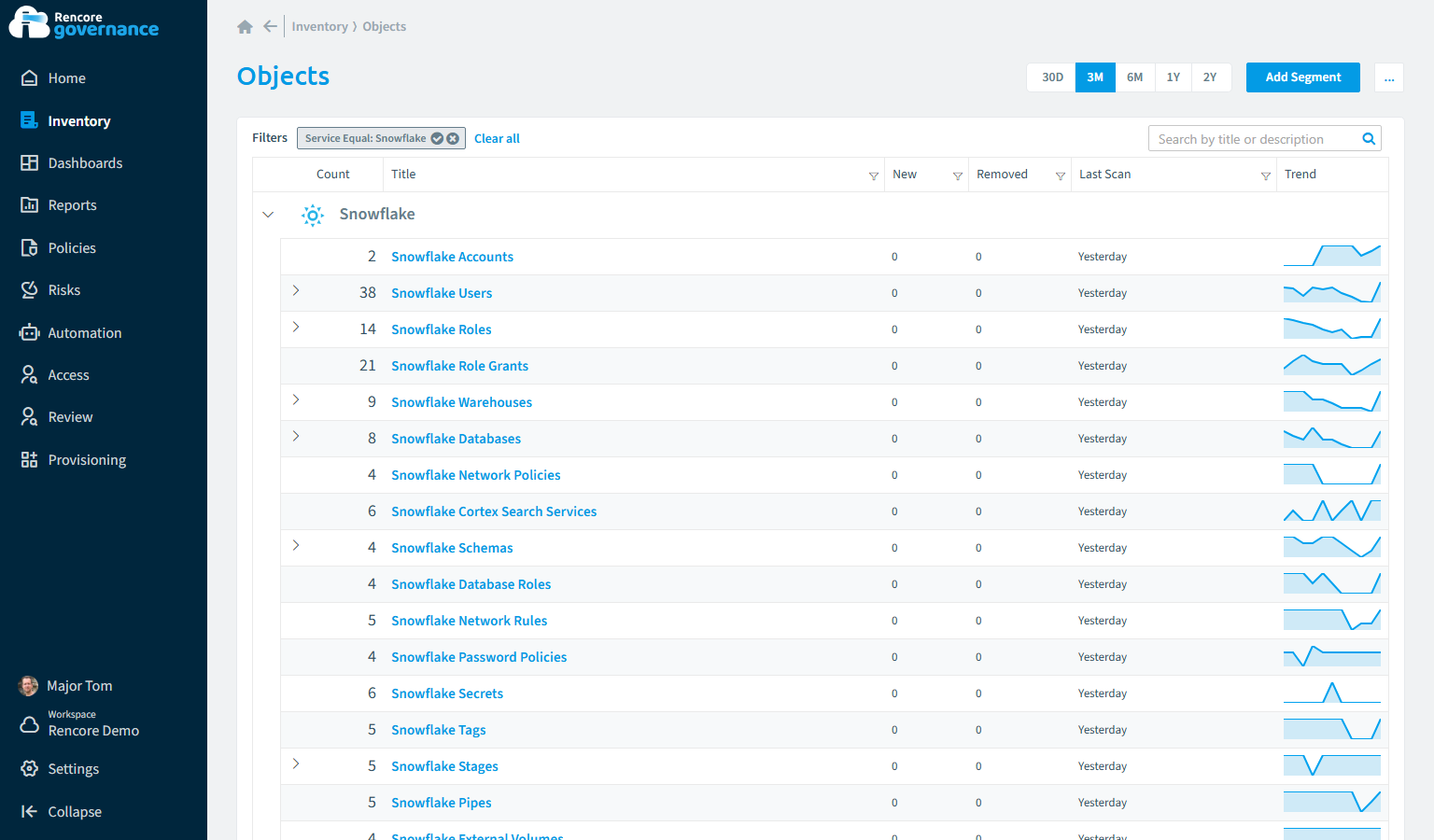Click the Snowflake Cortex Search Services trend sparkline
The image size is (1434, 840).
coord(1332,511)
